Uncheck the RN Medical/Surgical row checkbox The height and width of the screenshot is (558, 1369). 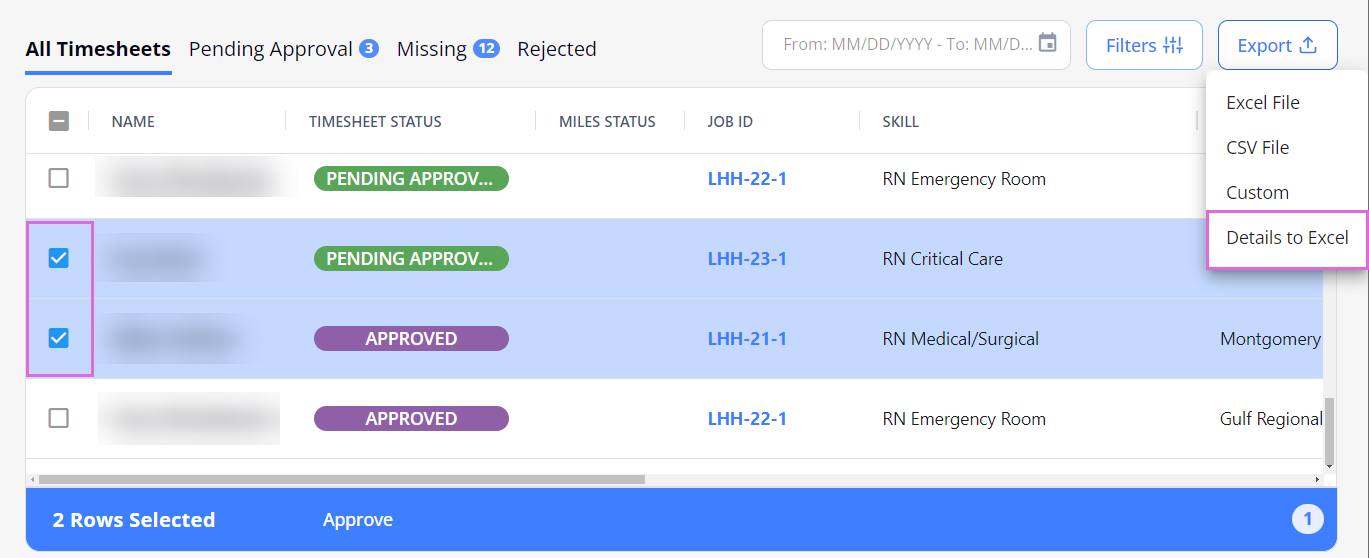pos(59,338)
